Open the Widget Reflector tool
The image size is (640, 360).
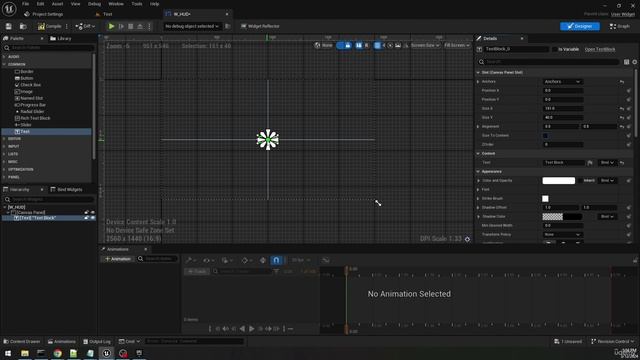(260, 26)
